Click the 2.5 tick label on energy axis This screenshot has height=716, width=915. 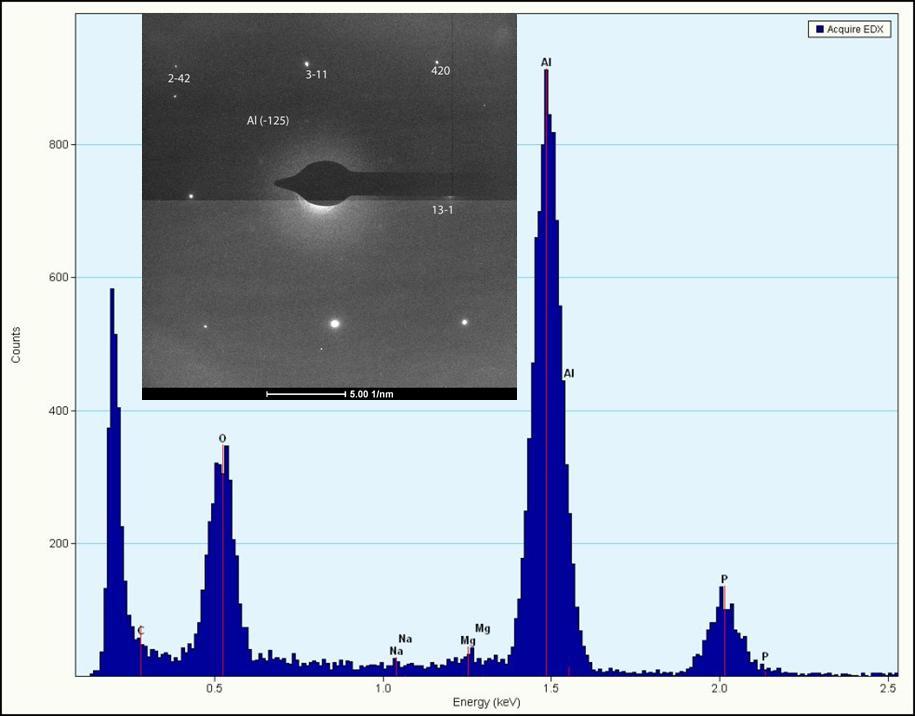pos(888,688)
